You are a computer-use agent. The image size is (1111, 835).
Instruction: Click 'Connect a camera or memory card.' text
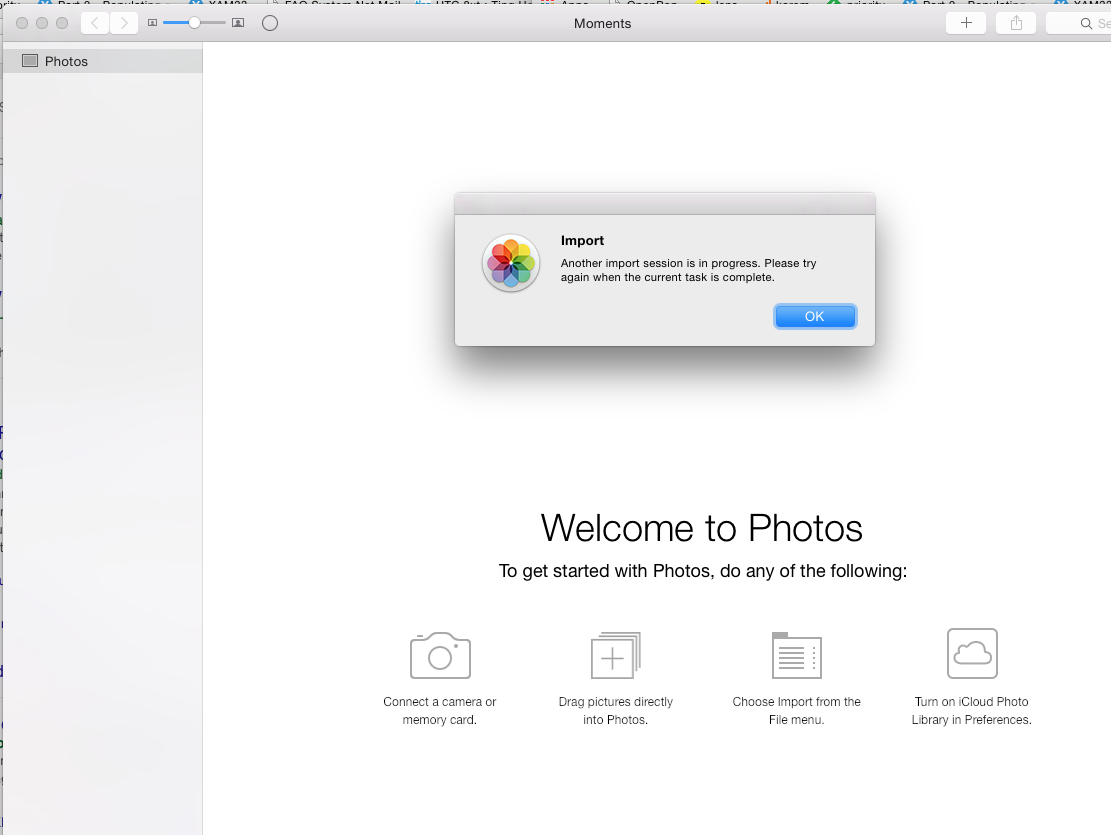439,710
